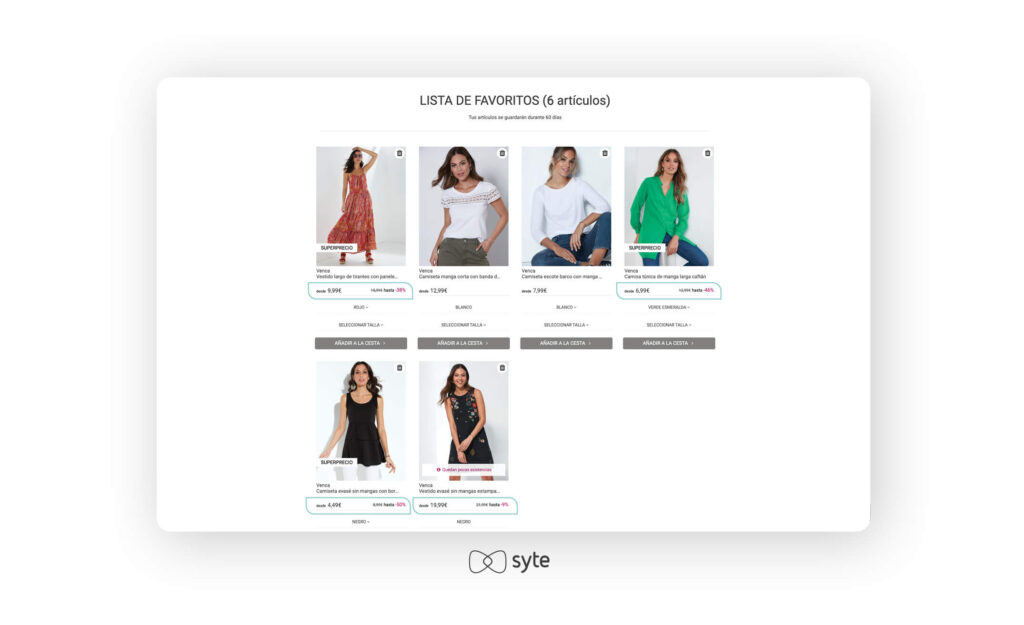Add white boat-neck top to basket

coord(566,343)
